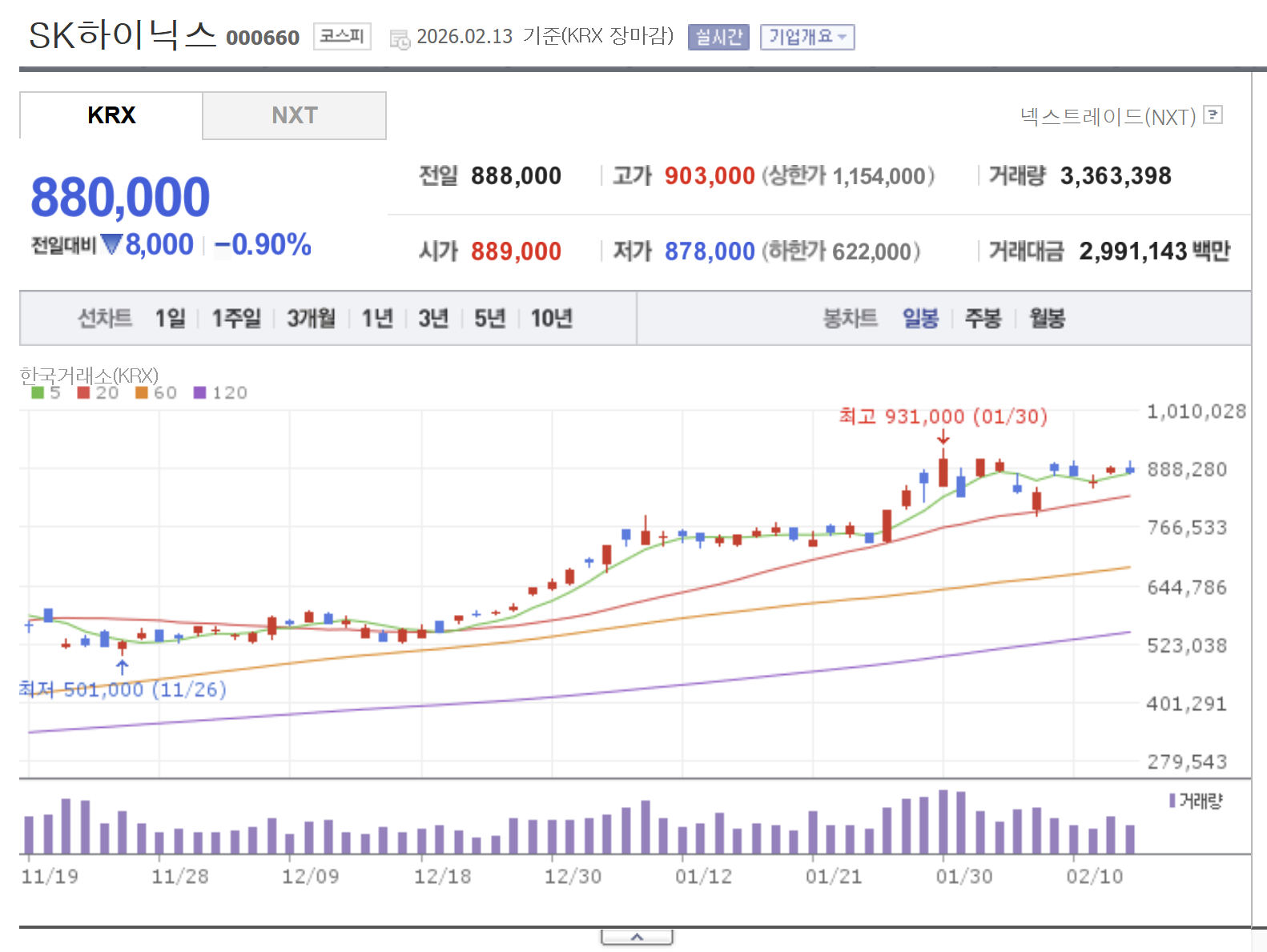Click the 전일 value 888,000

[516, 176]
